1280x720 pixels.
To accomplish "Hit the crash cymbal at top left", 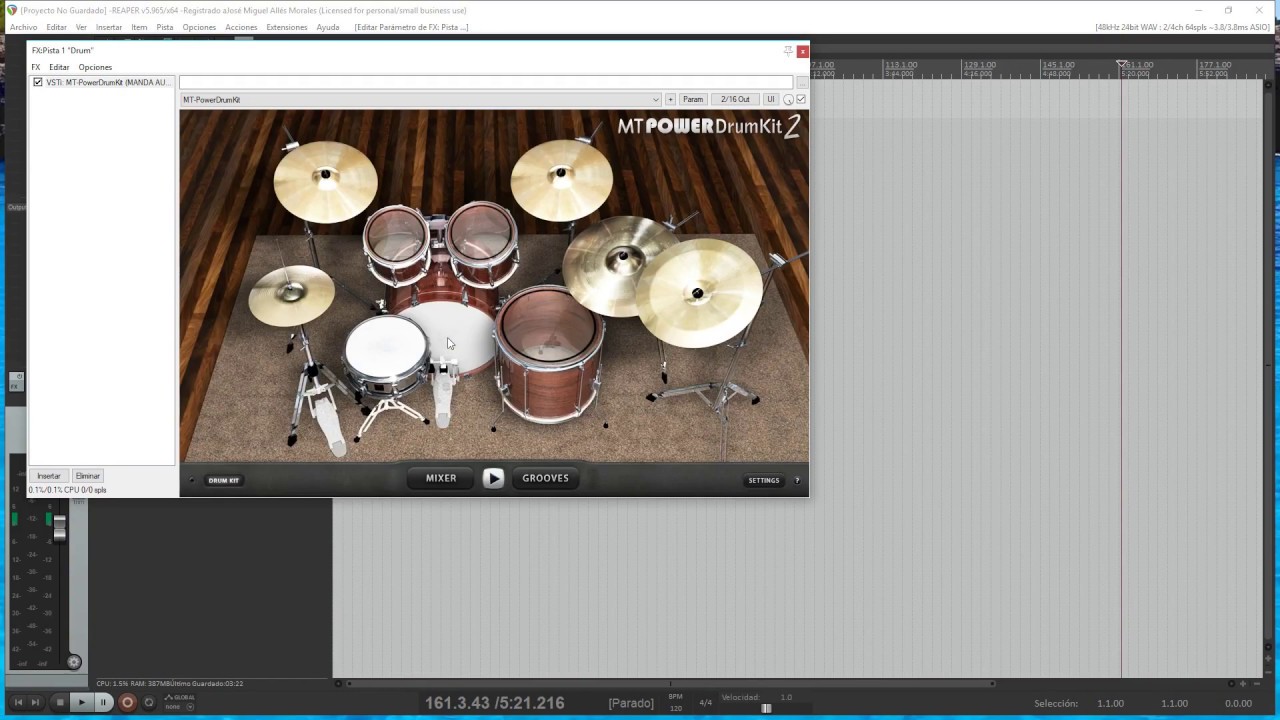I will click(x=325, y=180).
